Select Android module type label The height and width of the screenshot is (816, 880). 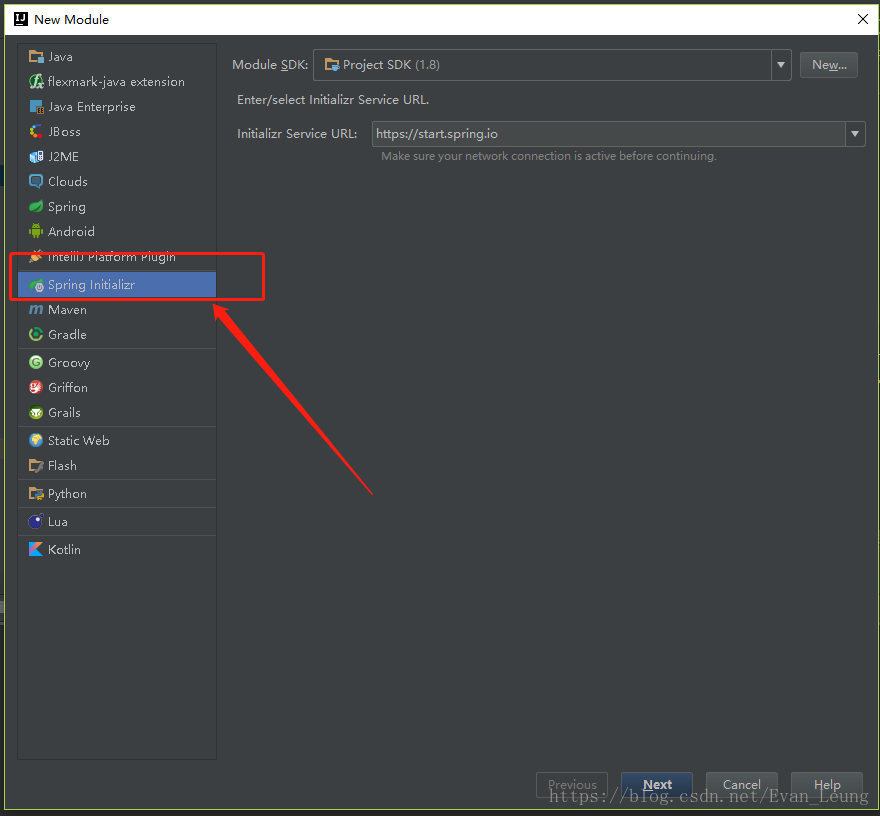click(71, 231)
